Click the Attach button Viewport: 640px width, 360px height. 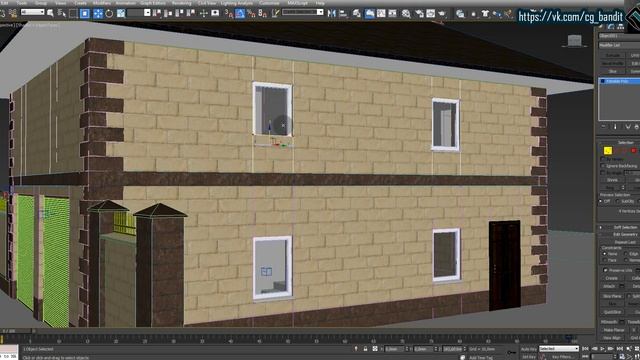point(609,286)
